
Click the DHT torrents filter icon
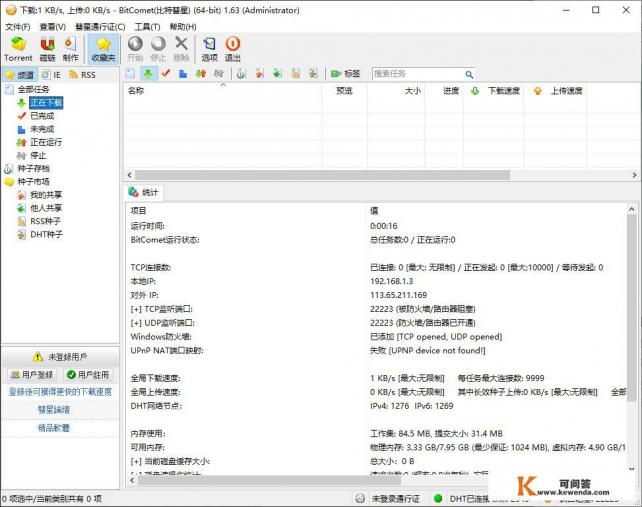(313, 74)
